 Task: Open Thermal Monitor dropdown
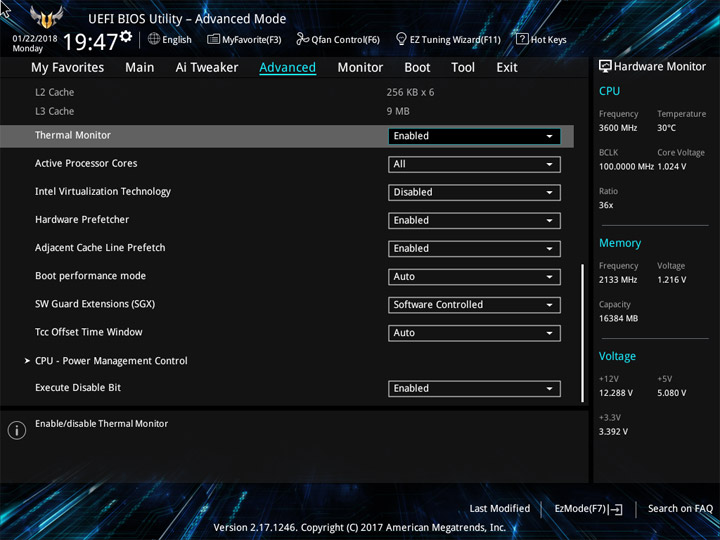point(474,136)
